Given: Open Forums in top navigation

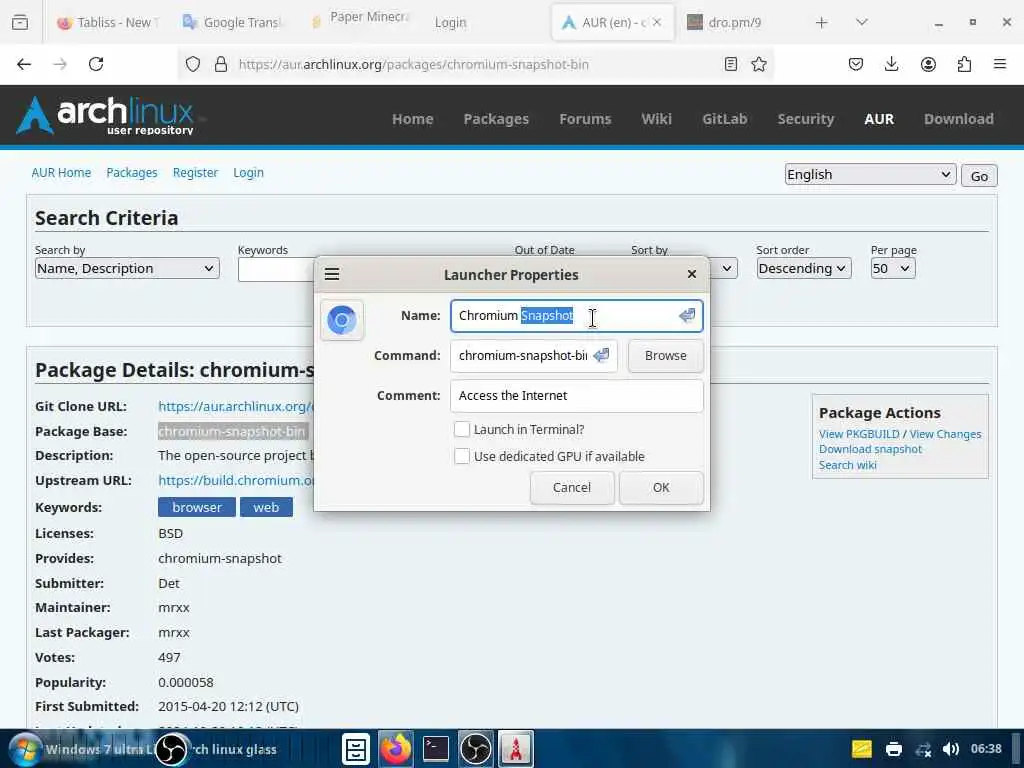Looking at the screenshot, I should pos(585,119).
